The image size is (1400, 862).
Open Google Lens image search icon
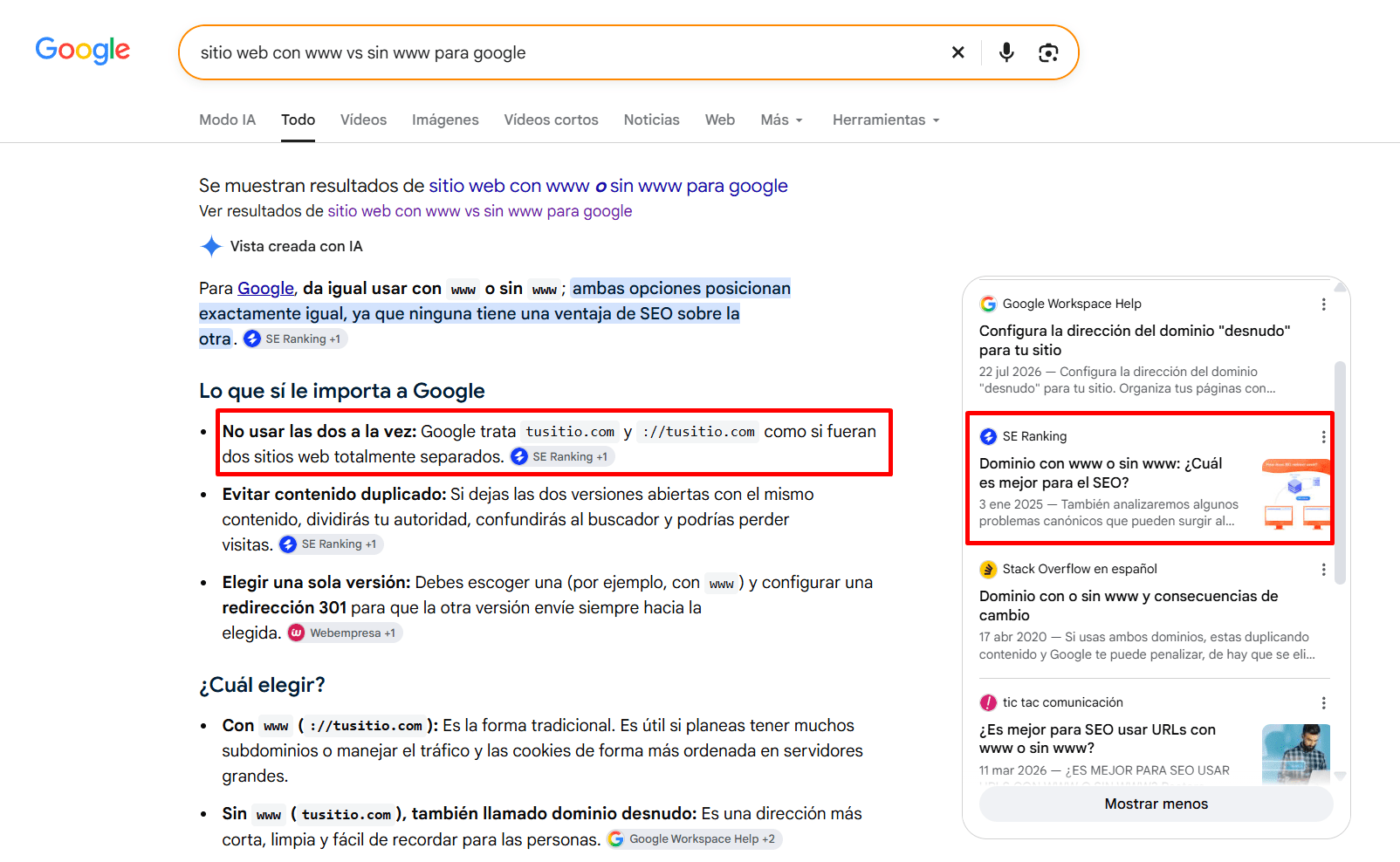point(1048,52)
